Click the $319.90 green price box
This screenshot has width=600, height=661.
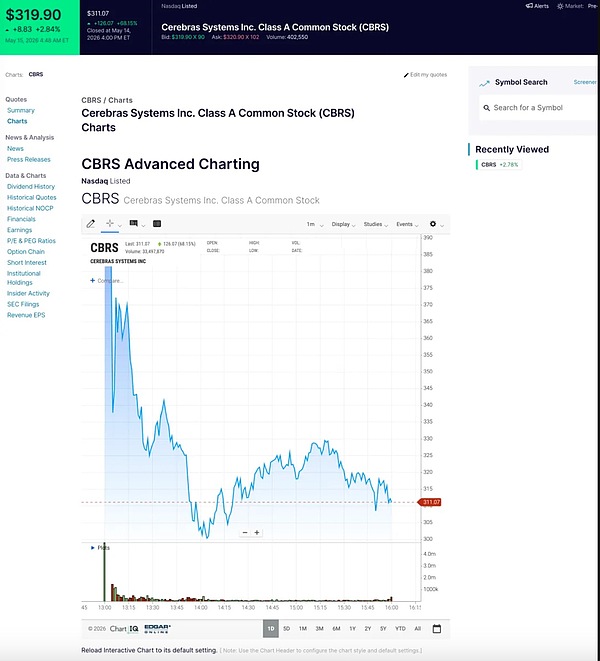(40, 27)
